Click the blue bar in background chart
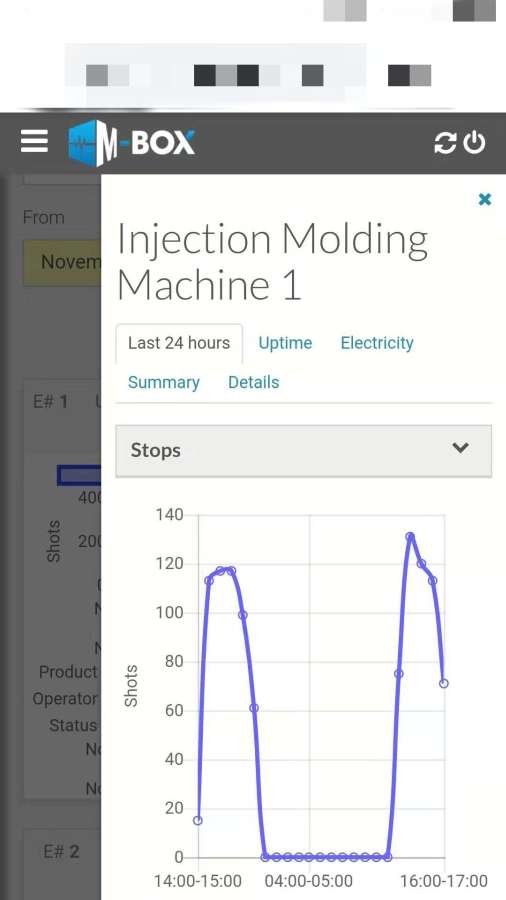Viewport: 506px width, 900px height. 80,475
